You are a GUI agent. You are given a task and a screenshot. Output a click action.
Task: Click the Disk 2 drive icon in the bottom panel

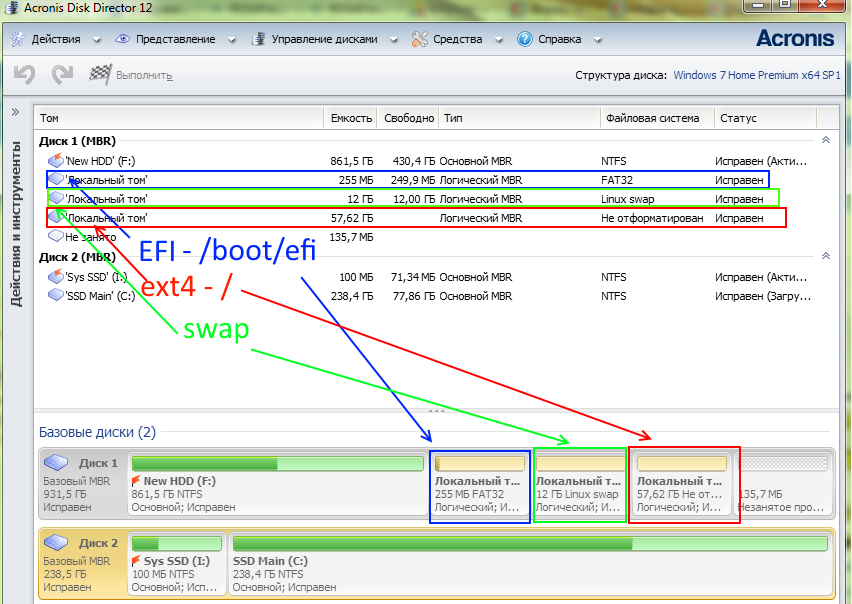point(56,542)
